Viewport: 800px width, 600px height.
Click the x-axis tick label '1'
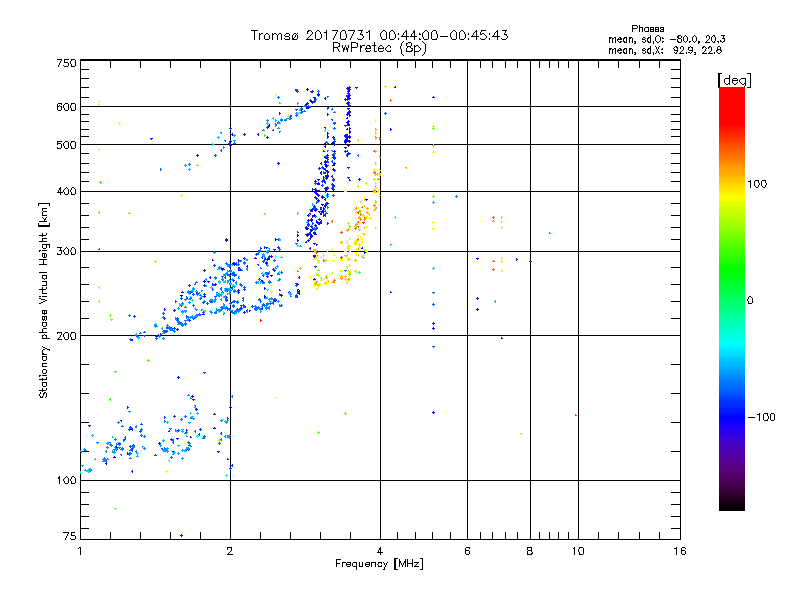[80, 551]
